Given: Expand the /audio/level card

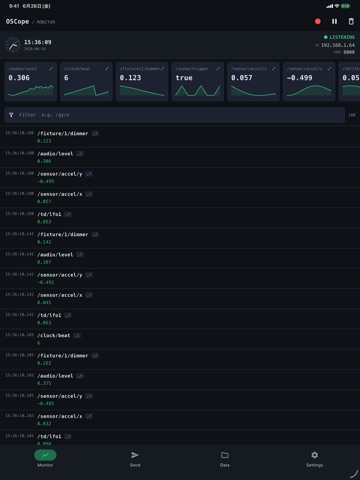Looking at the screenshot, I should click(51, 69).
